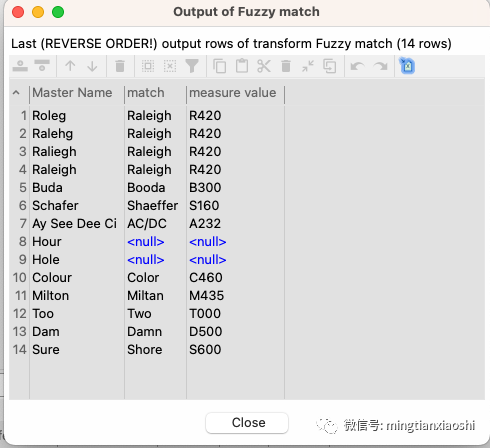This screenshot has height=448, width=490.
Task: Click the redo arrow icon
Action: pyautogui.click(x=380, y=66)
